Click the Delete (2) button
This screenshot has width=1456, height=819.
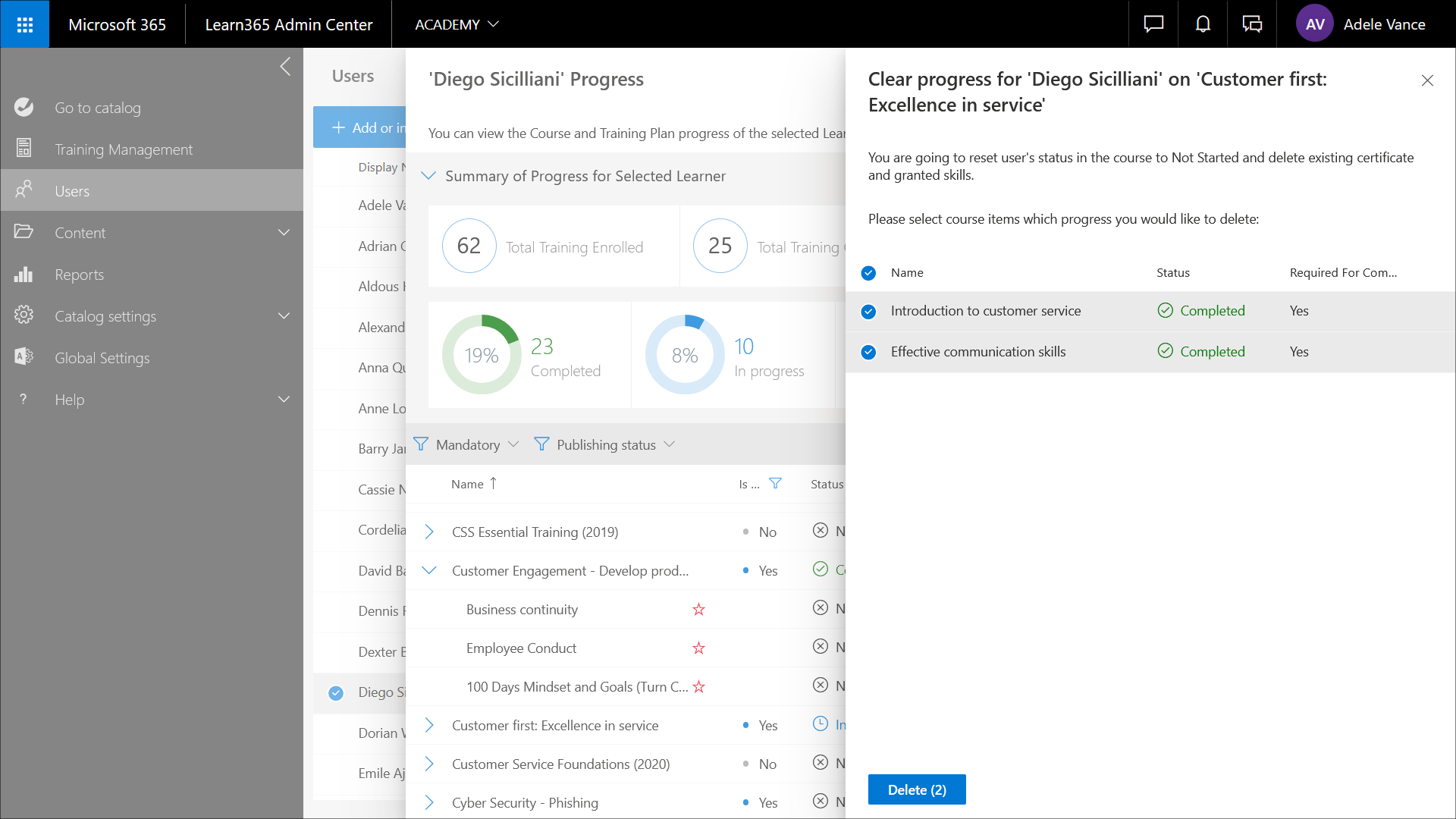tap(916, 789)
